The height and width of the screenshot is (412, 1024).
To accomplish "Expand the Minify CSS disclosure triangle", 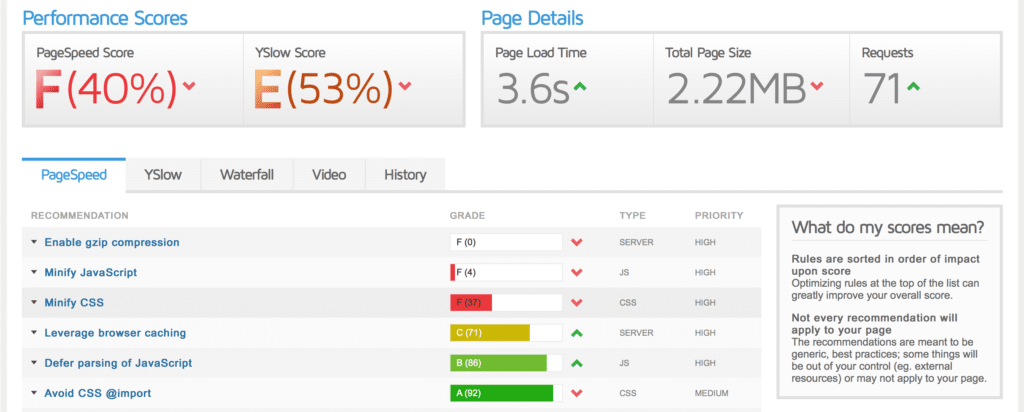I will point(34,303).
